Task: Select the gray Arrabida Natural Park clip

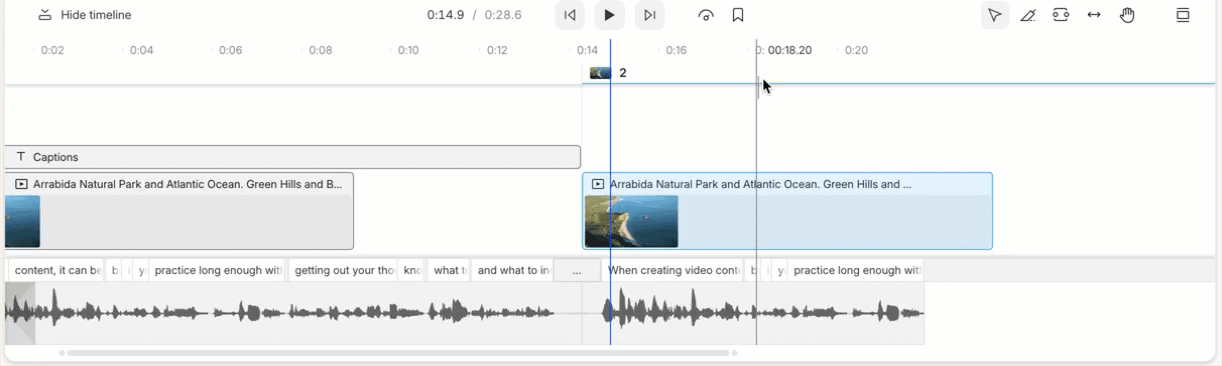Action: point(179,211)
